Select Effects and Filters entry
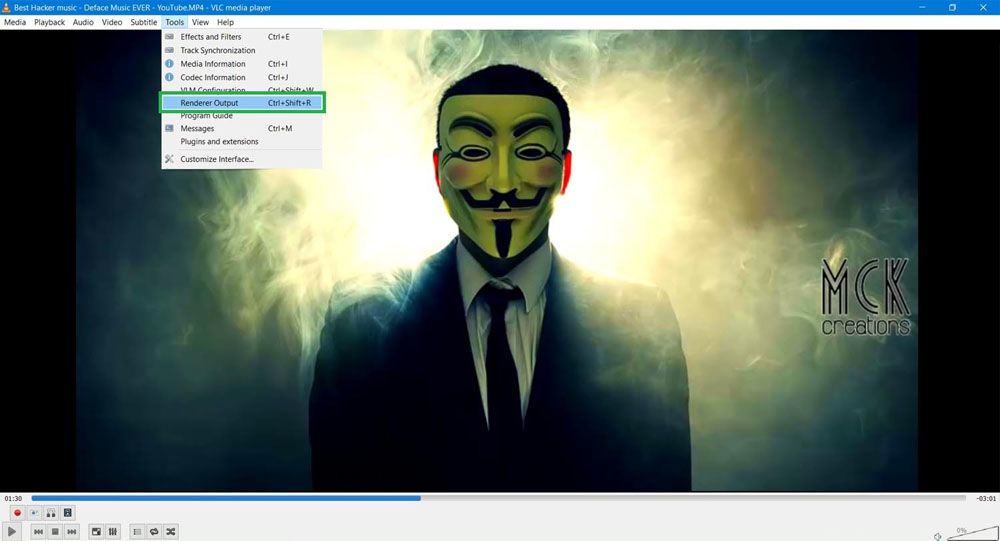Viewport: 1000px width, 541px height. tap(242, 37)
